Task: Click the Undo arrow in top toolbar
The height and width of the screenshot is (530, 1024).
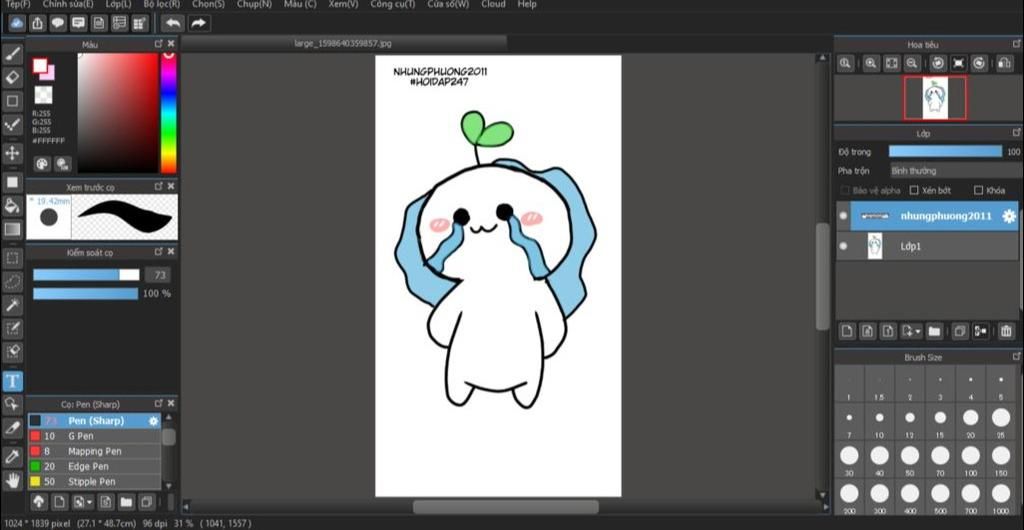Action: click(172, 23)
